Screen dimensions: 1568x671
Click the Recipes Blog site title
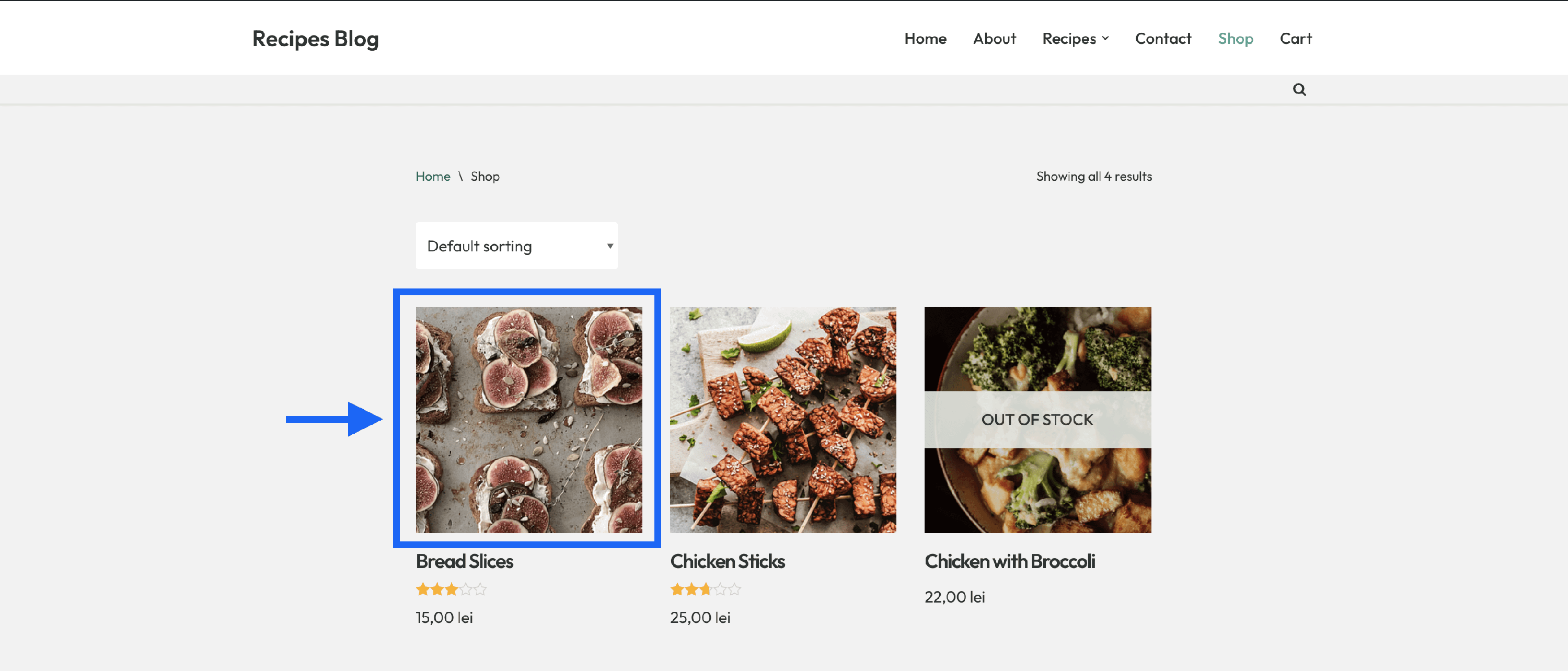pos(315,38)
